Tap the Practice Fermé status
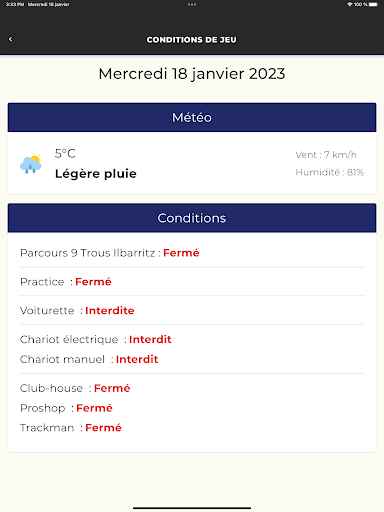 (x=93, y=282)
